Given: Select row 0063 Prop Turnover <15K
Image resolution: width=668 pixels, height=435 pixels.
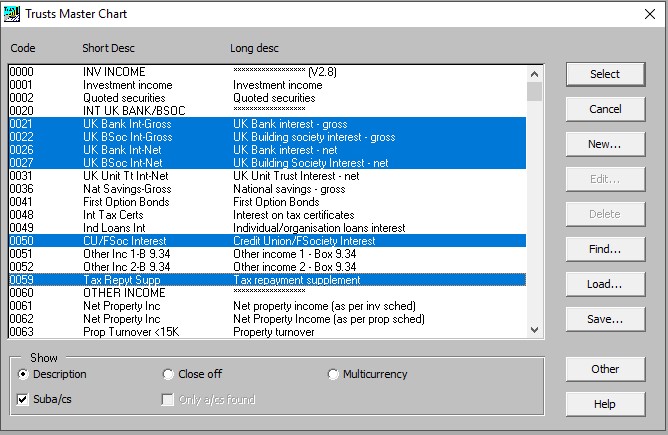Looking at the screenshot, I should (268, 331).
